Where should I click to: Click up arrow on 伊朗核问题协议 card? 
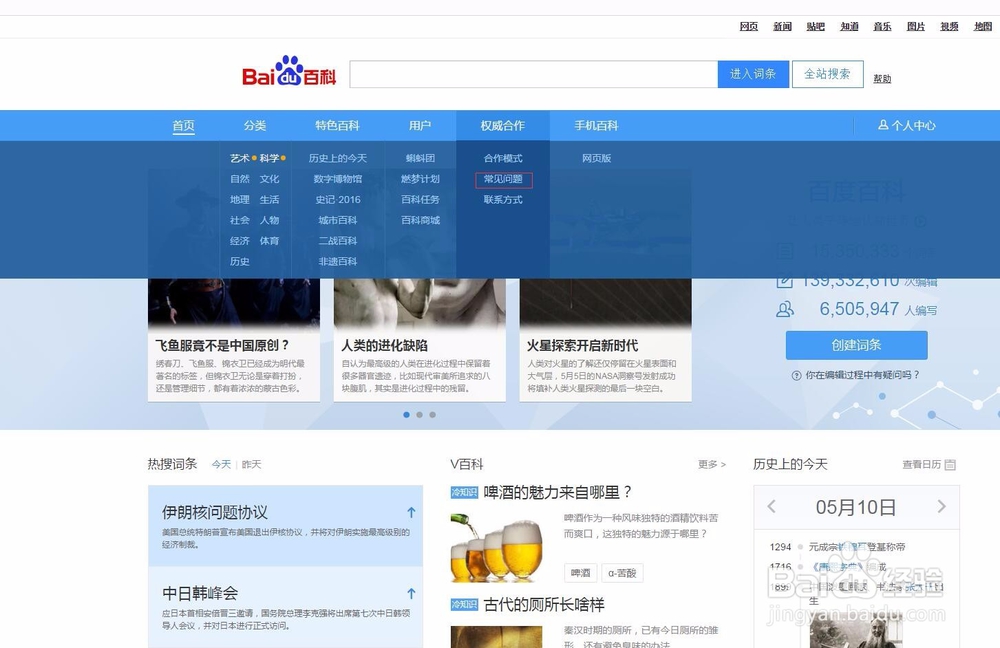point(411,512)
